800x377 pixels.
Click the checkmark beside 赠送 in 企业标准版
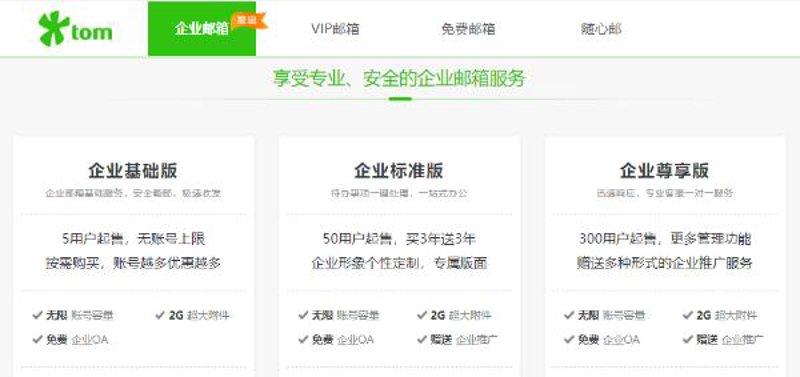click(x=422, y=339)
